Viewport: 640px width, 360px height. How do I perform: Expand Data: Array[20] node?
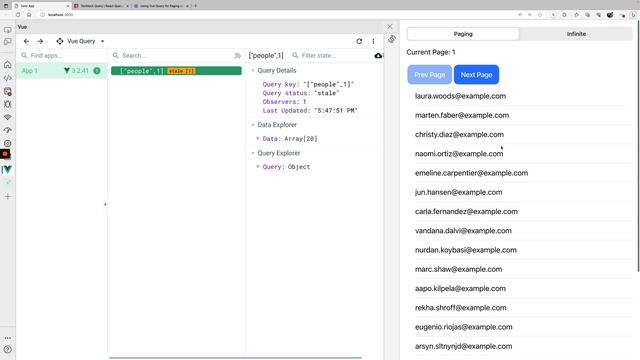258,139
